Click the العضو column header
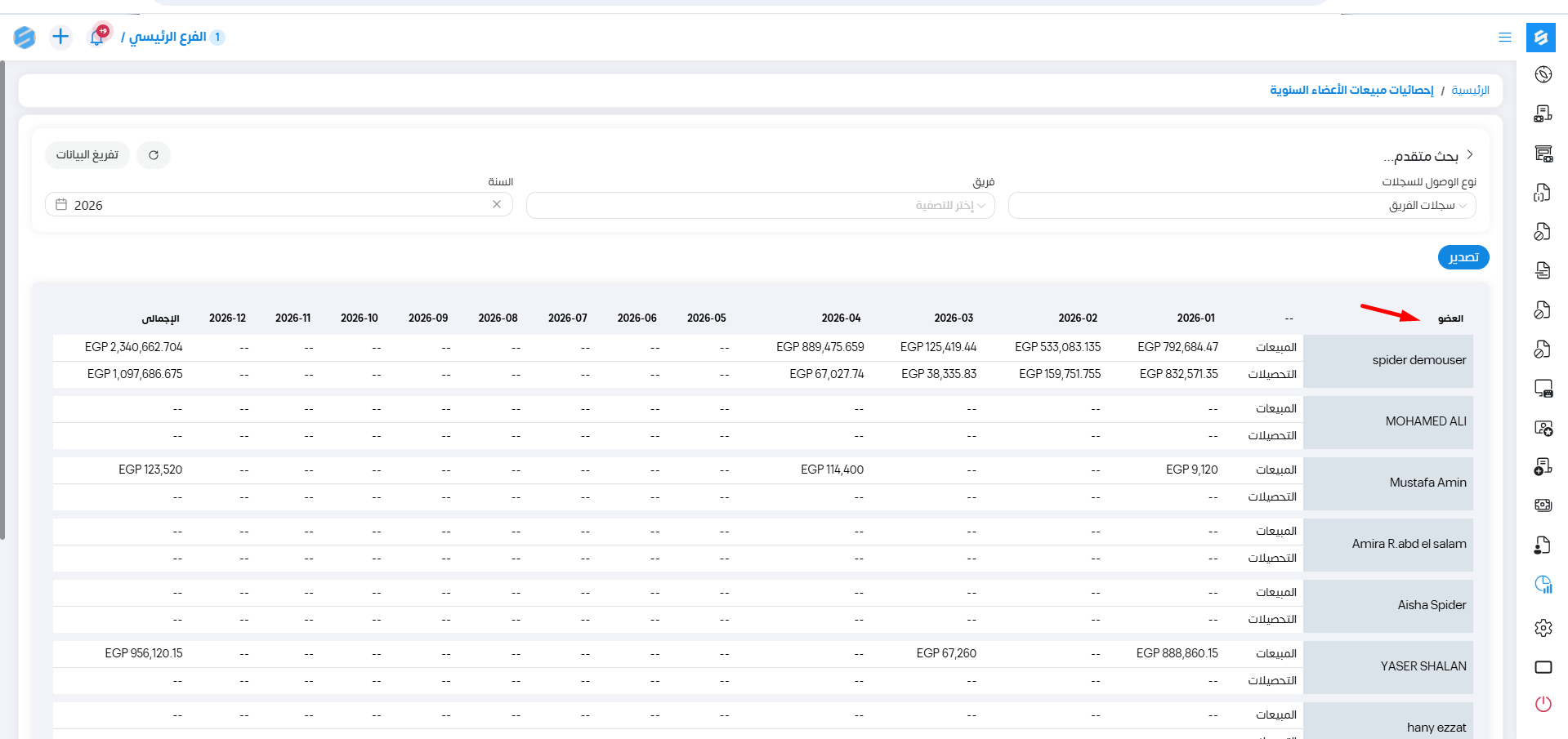This screenshot has height=739, width=1568. pyautogui.click(x=1450, y=318)
